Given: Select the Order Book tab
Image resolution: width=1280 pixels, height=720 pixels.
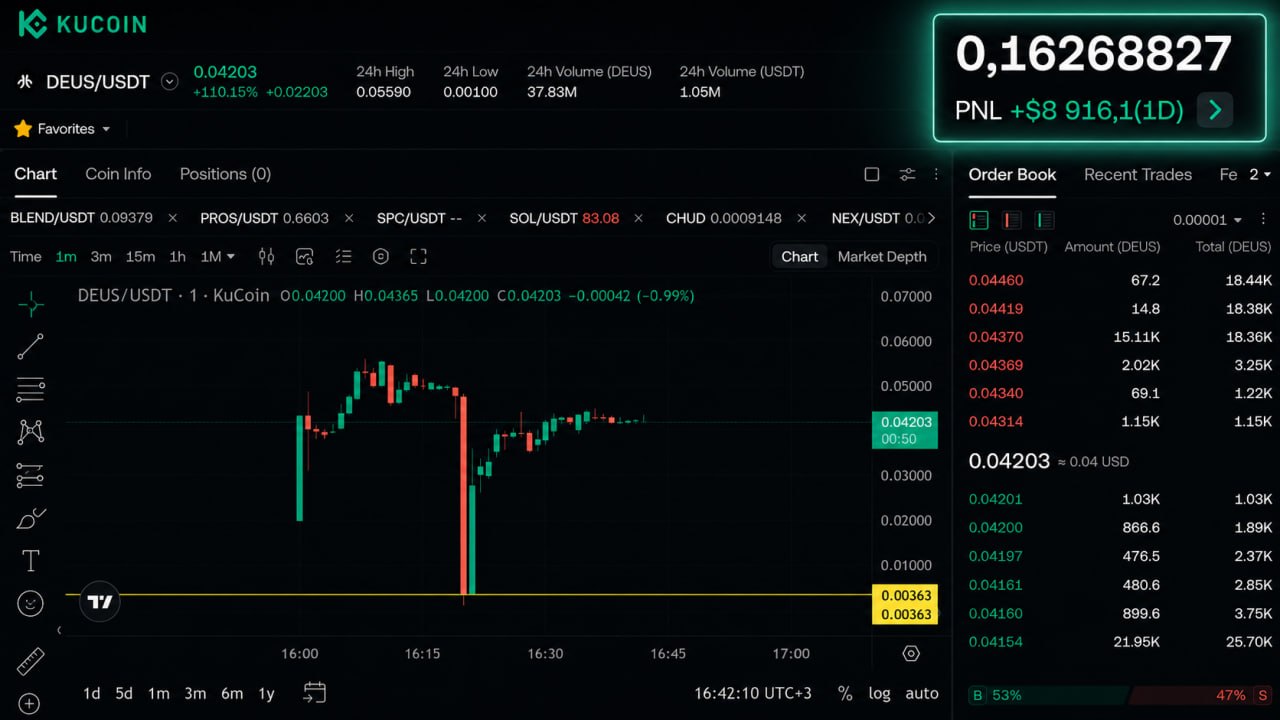Looking at the screenshot, I should [1012, 174].
